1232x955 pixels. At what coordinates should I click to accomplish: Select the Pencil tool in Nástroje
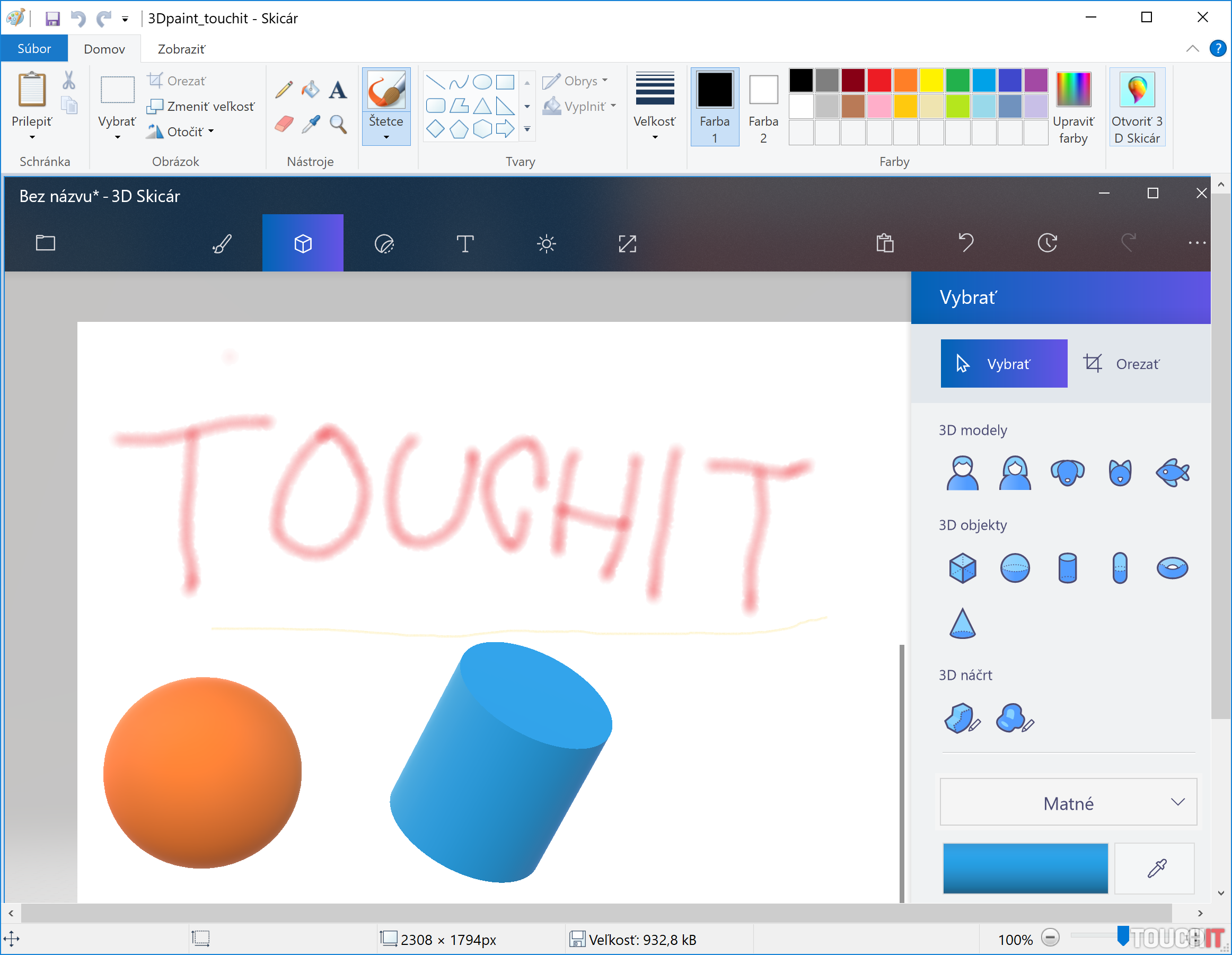(x=284, y=90)
